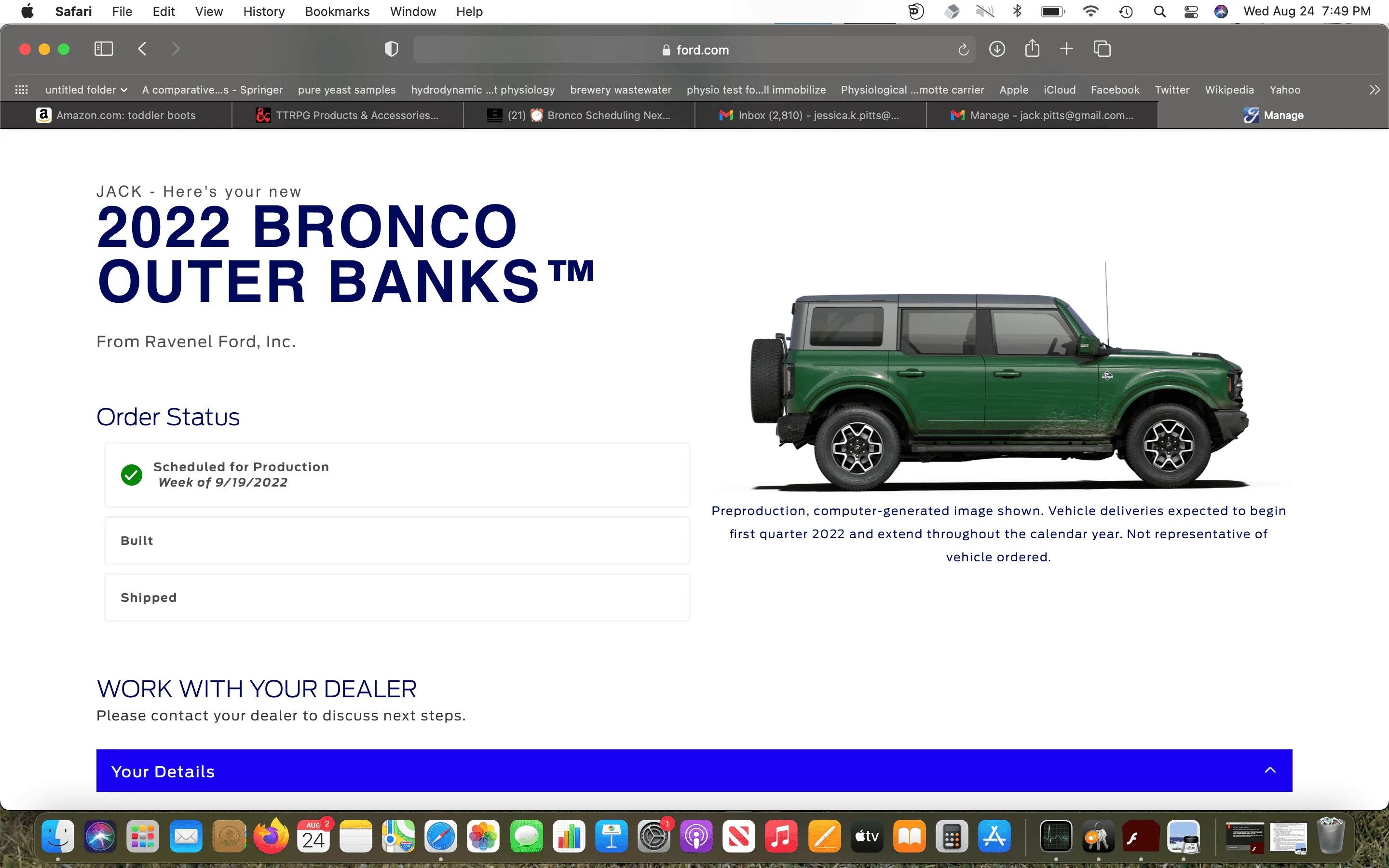The width and height of the screenshot is (1389, 868).
Task: Open the privacy report shield icon
Action: pyautogui.click(x=391, y=49)
